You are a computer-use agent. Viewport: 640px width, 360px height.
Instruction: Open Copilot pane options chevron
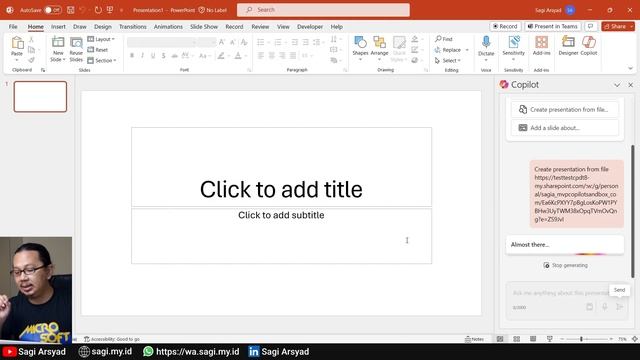point(617,85)
